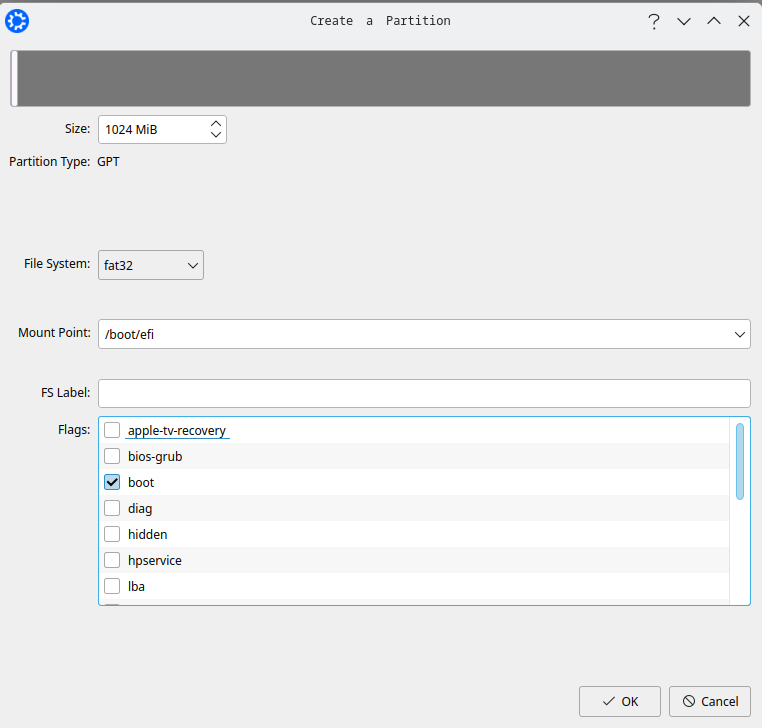This screenshot has height=728, width=762.
Task: Enable the bios-grub flag checkbox
Action: (112, 456)
